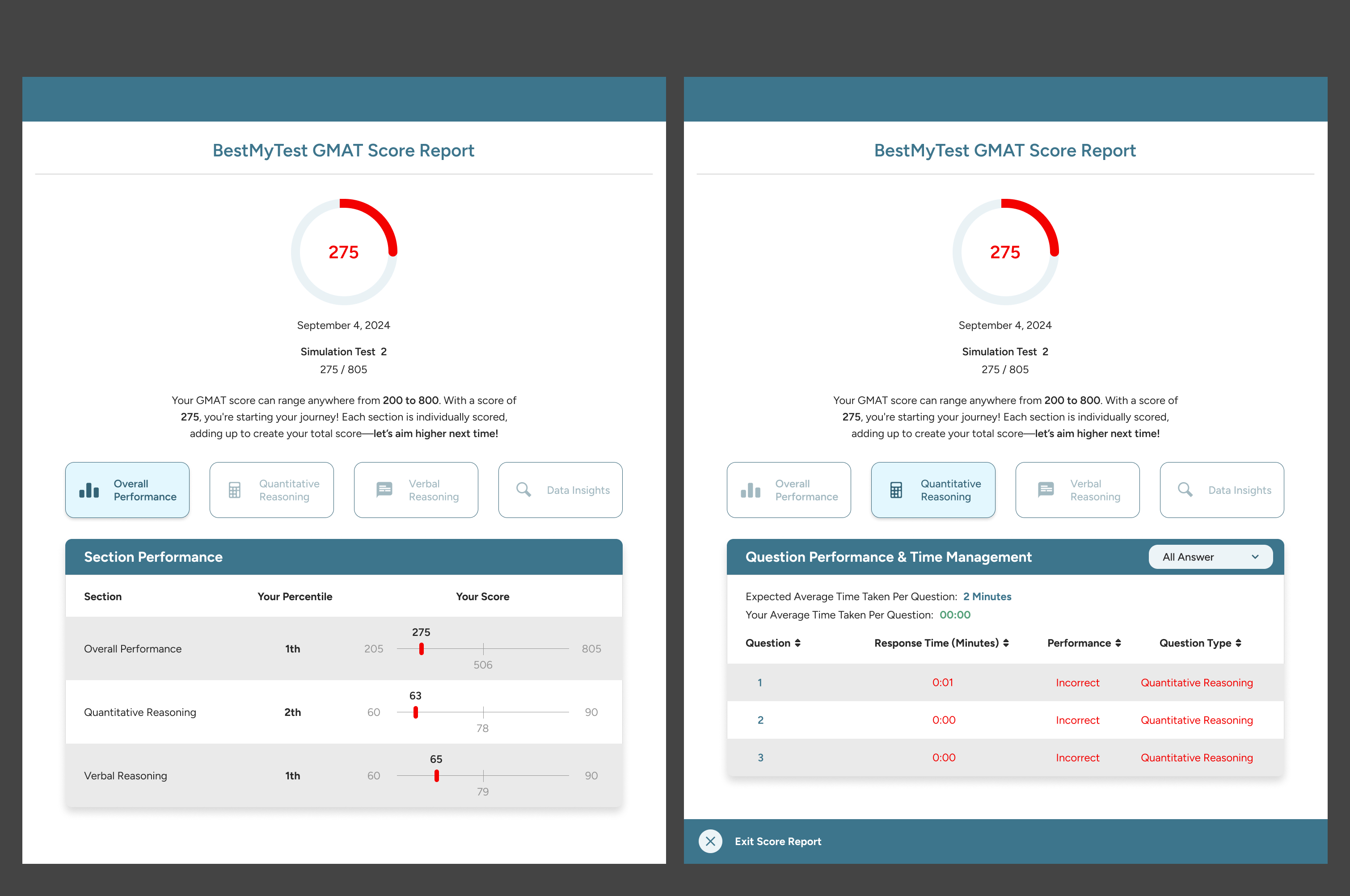Click 'Incorrect' in question 2 row

pos(1077,720)
